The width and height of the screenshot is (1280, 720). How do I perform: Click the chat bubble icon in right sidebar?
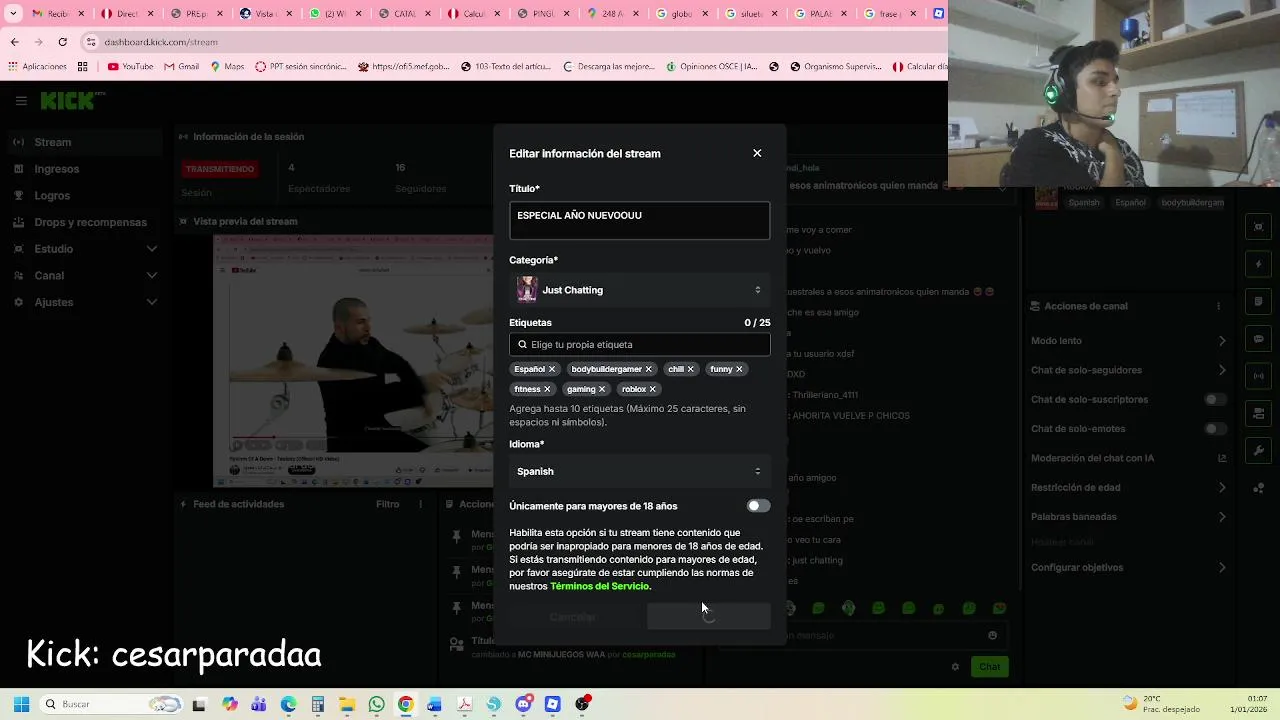[1259, 339]
